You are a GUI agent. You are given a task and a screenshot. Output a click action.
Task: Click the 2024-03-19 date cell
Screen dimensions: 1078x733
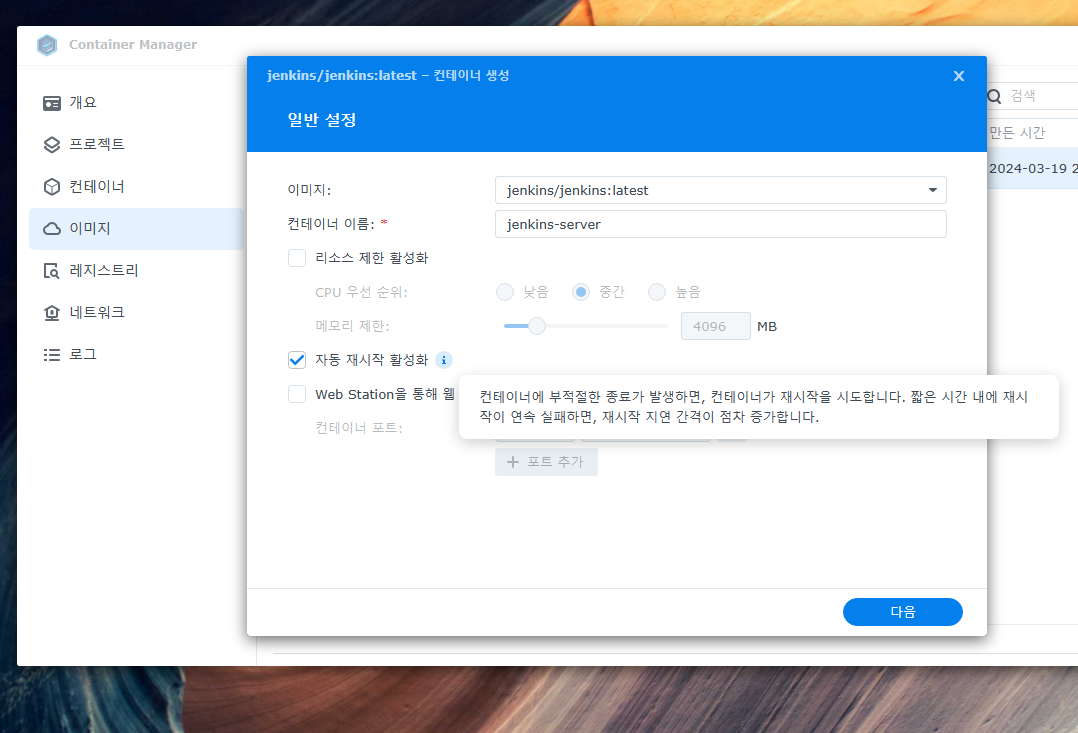(1033, 168)
